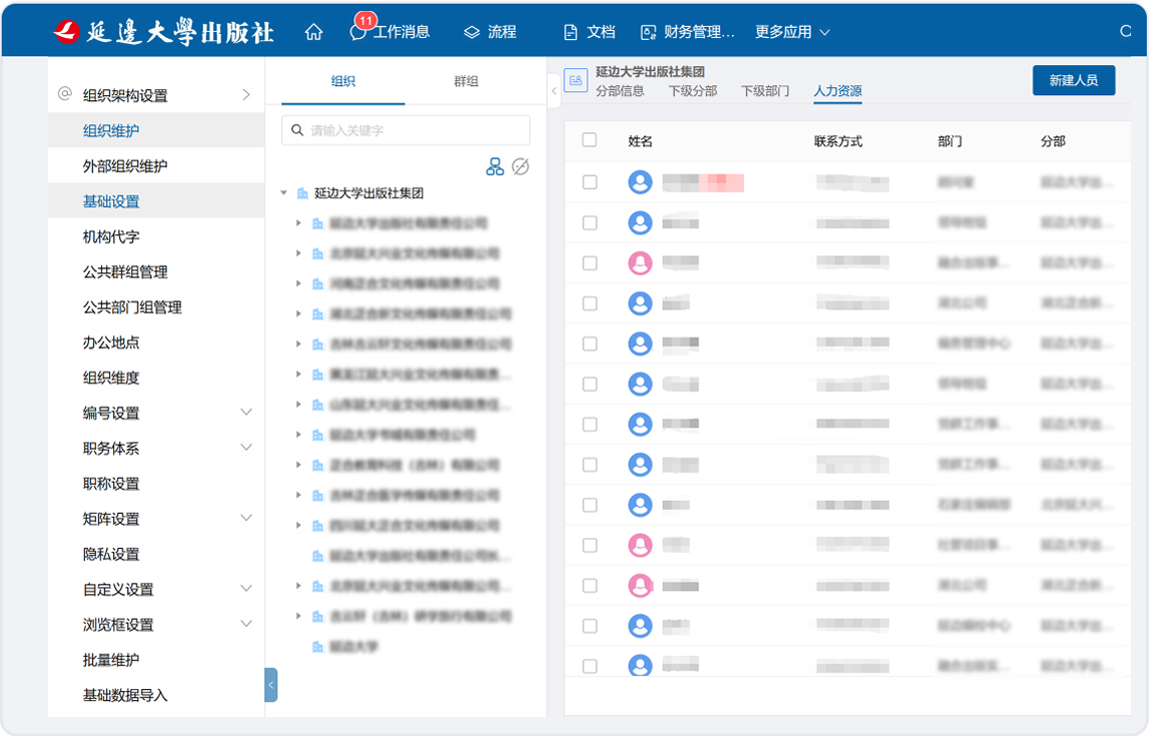Click the 延边大学出版社 logo
Image resolution: width=1159 pixels, height=748 pixels.
tap(163, 32)
